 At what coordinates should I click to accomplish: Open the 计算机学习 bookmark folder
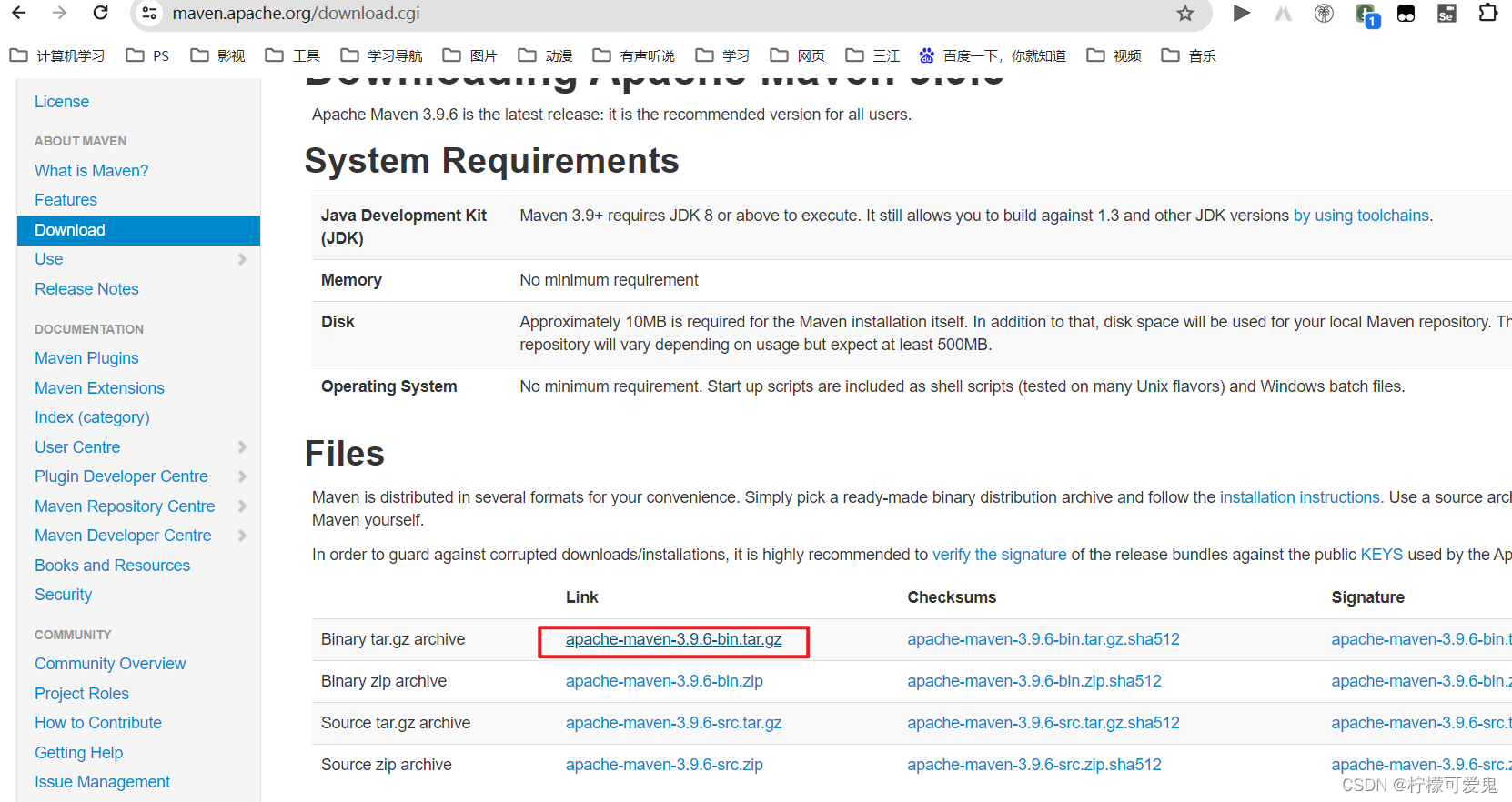tap(57, 55)
